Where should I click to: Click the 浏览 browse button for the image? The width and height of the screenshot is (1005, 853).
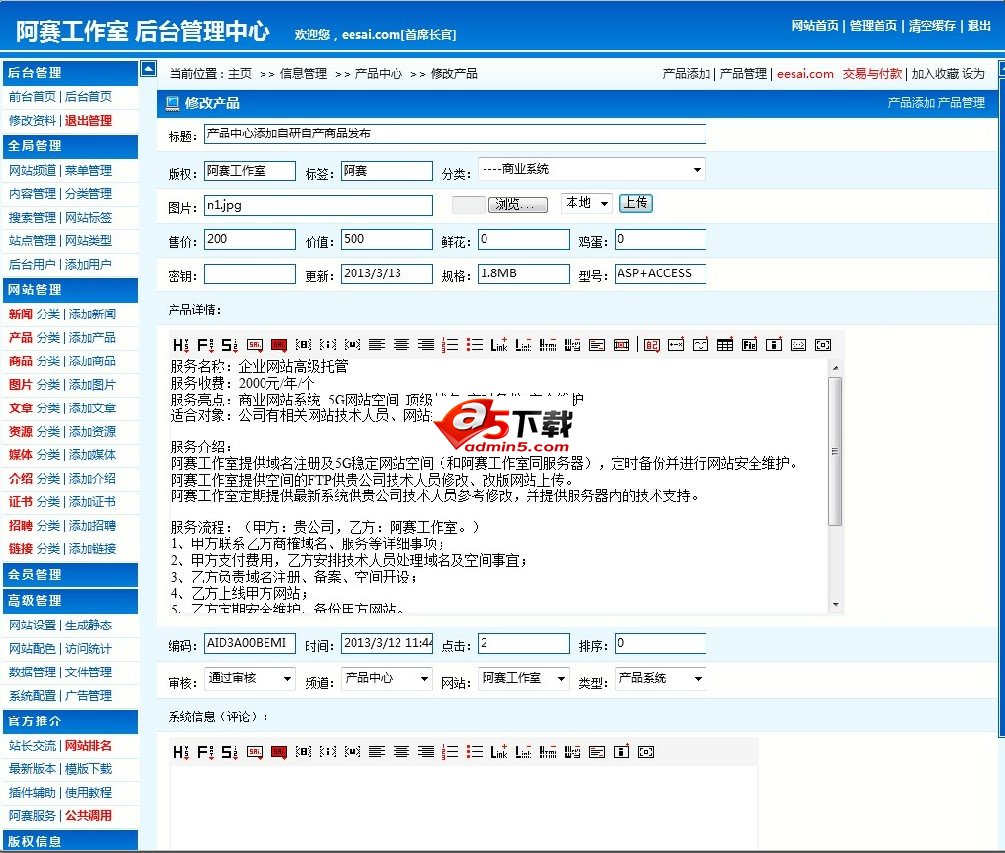tap(519, 202)
